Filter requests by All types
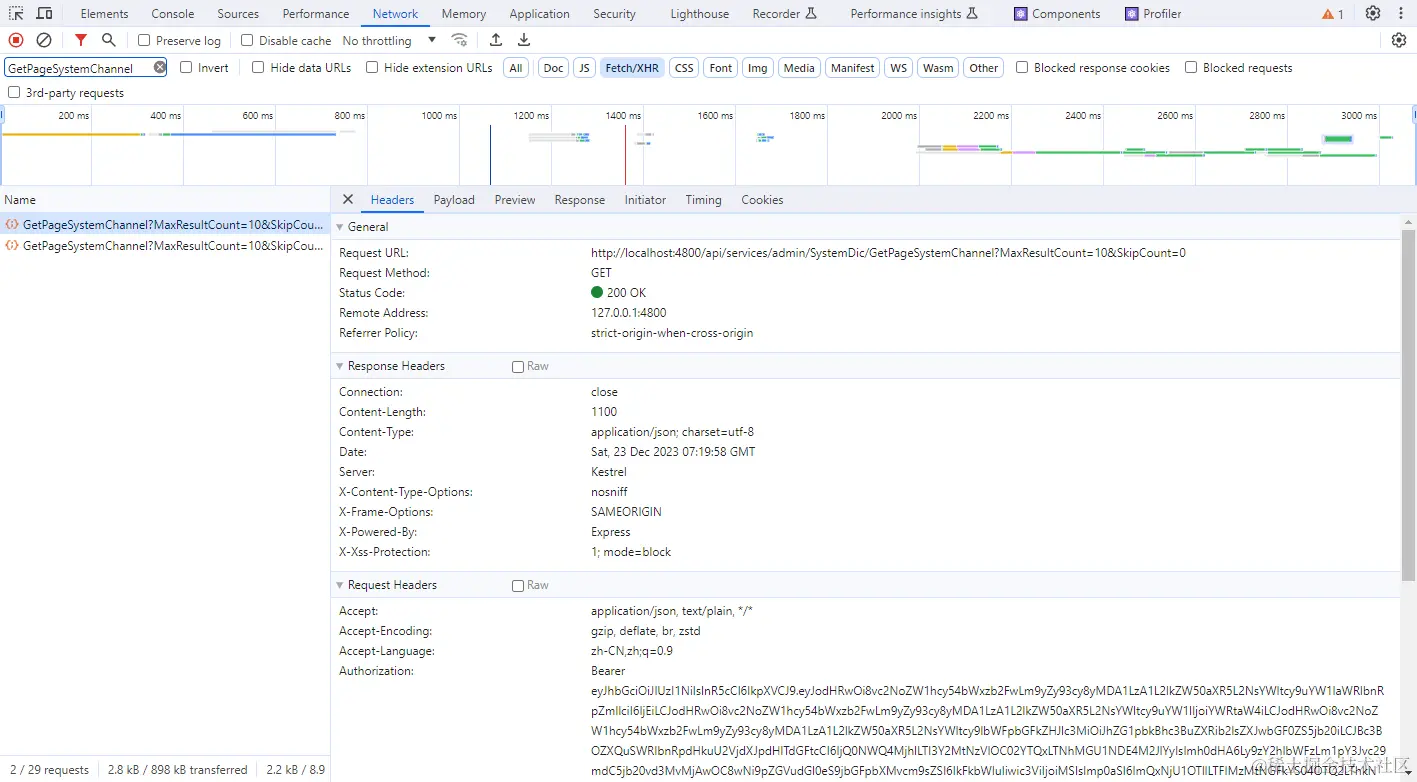The width and height of the screenshot is (1417, 782). [x=516, y=68]
